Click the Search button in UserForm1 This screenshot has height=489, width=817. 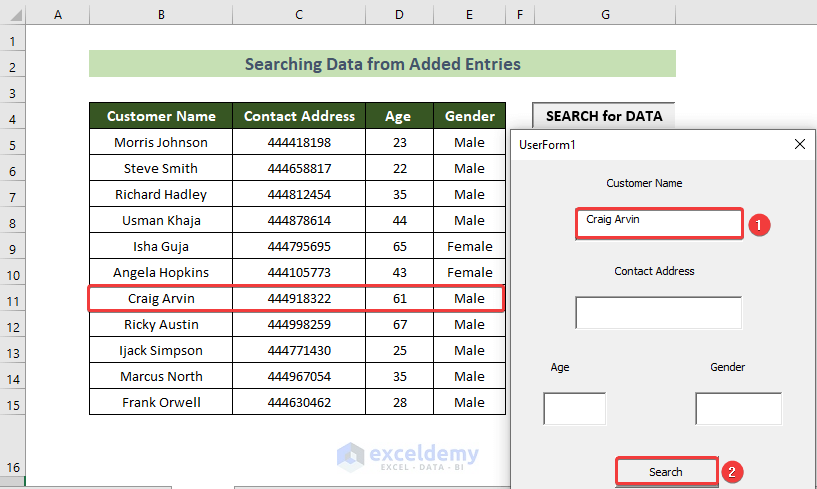coord(666,472)
